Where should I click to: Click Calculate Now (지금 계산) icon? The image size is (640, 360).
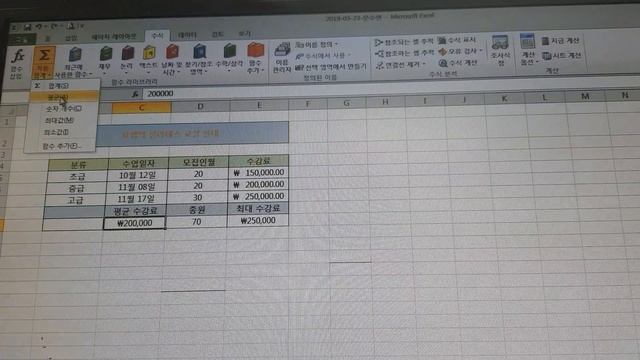point(545,41)
